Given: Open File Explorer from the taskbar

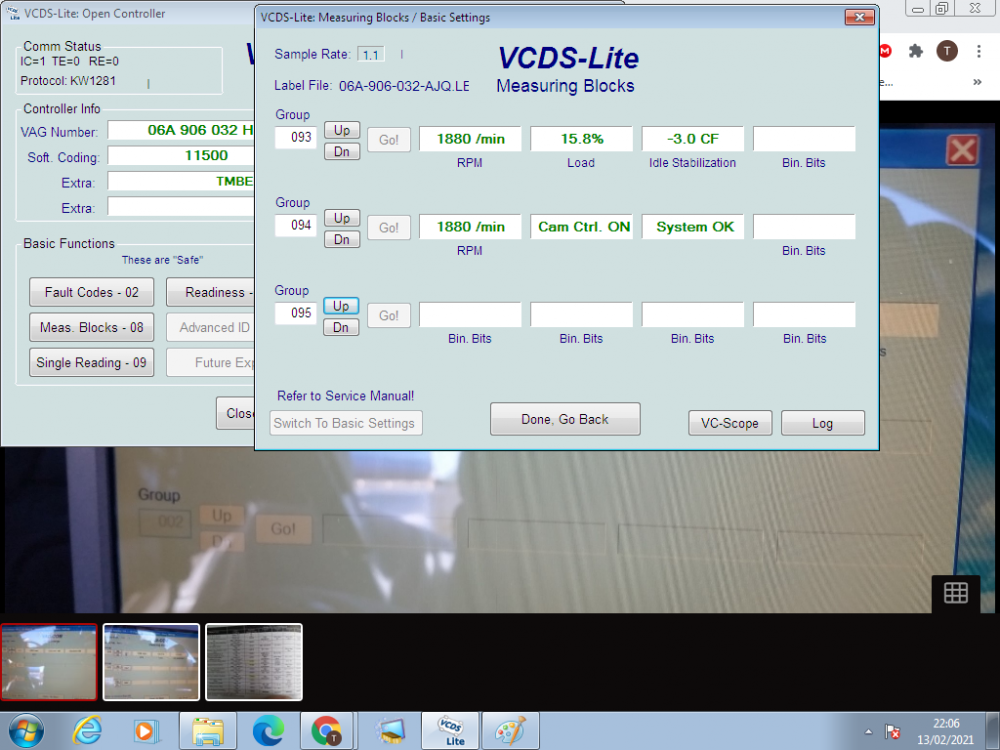Looking at the screenshot, I should pyautogui.click(x=208, y=731).
